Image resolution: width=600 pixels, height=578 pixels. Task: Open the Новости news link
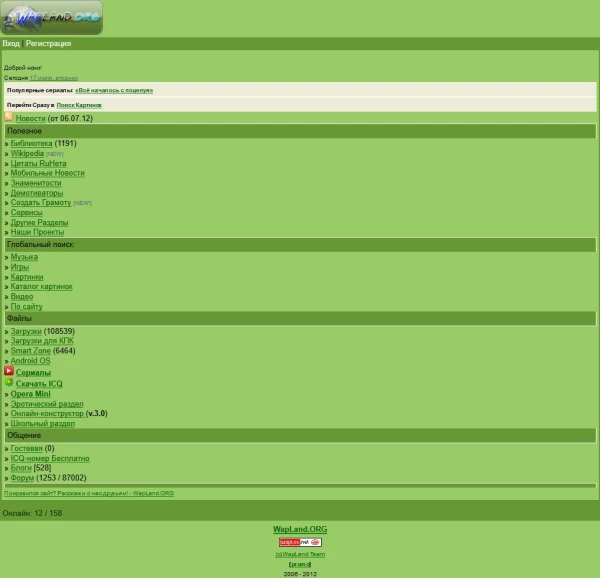coord(31,118)
